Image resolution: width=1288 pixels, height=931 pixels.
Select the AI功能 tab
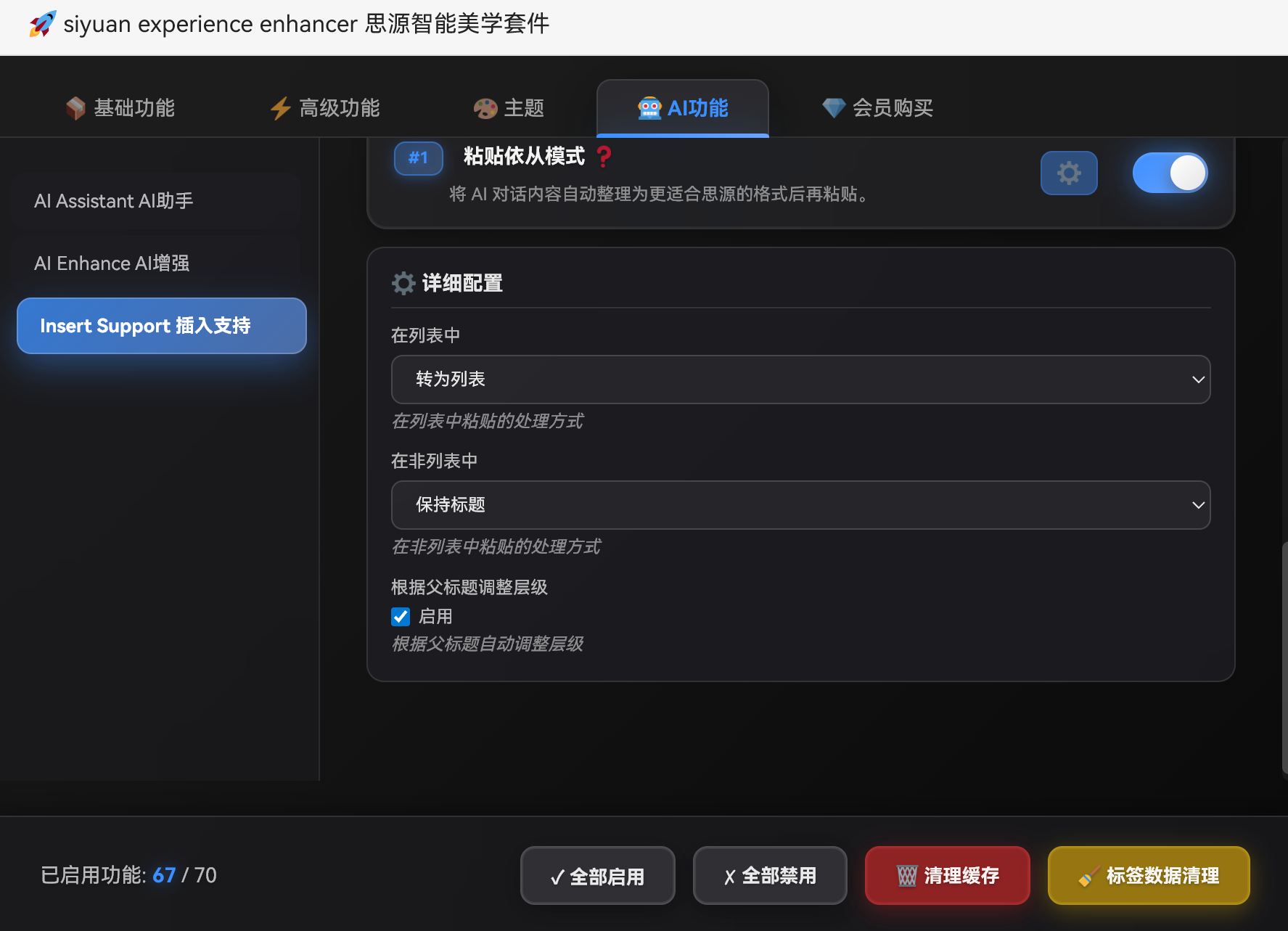[683, 108]
